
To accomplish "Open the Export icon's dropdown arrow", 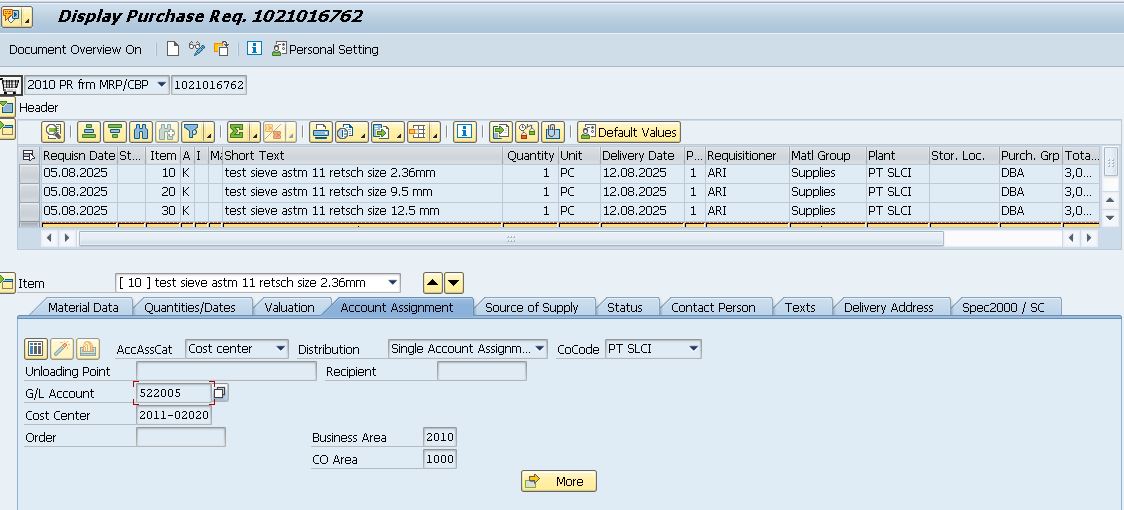I will [399, 133].
